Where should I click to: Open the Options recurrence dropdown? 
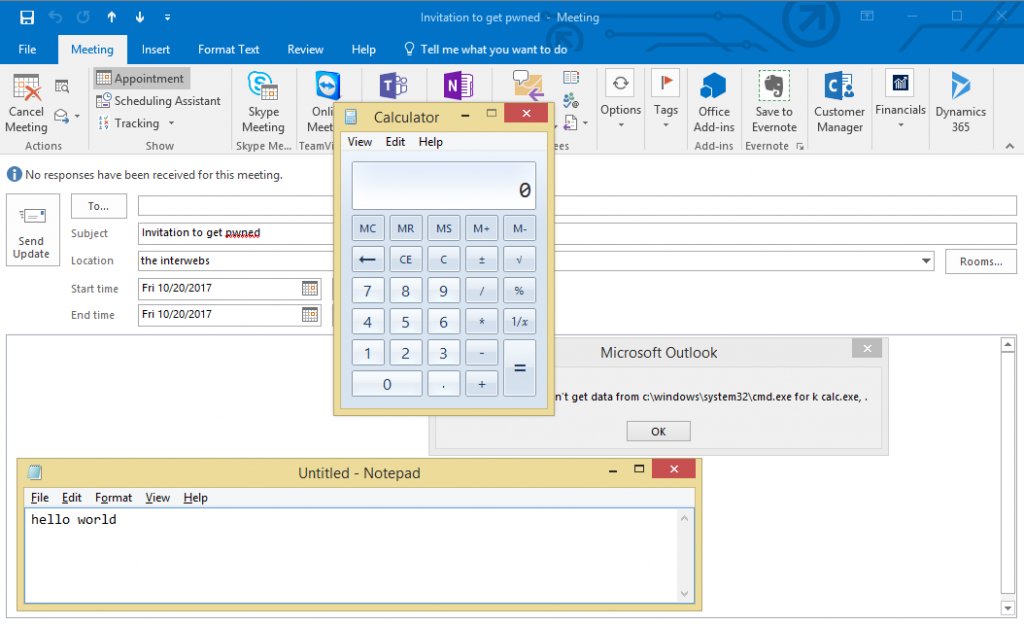pyautogui.click(x=620, y=99)
